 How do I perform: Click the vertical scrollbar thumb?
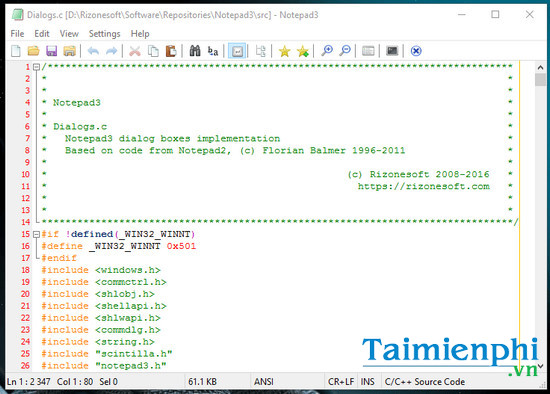coord(540,80)
